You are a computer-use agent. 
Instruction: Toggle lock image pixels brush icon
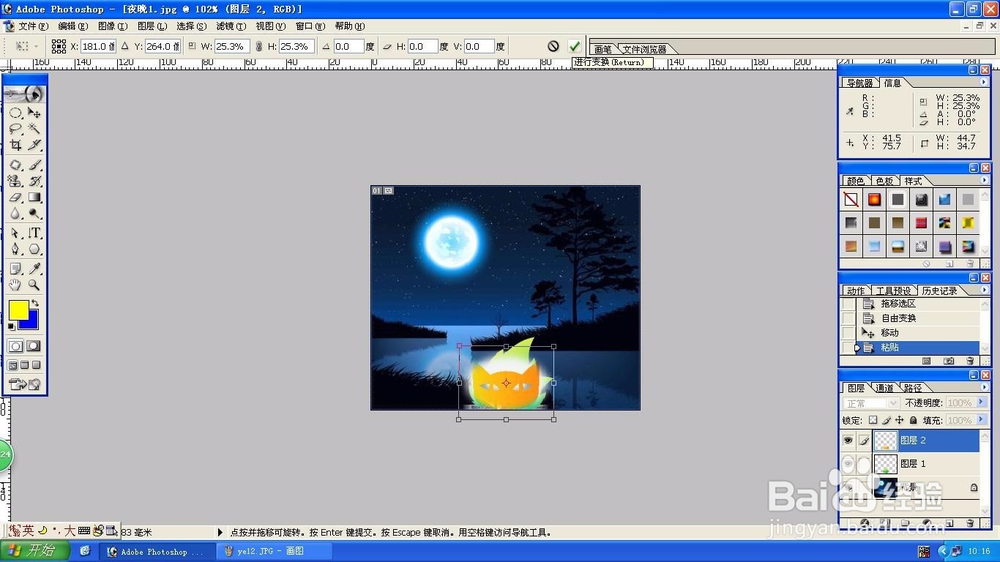(x=886, y=420)
